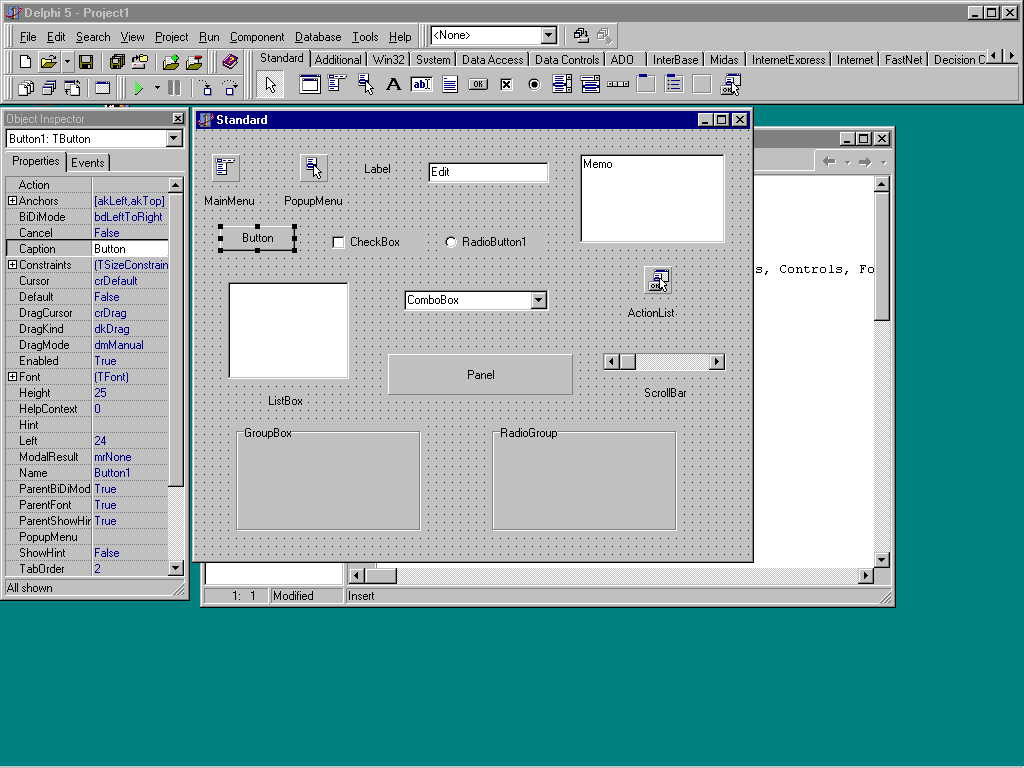Select ScrollBar component in palette

click(x=618, y=84)
